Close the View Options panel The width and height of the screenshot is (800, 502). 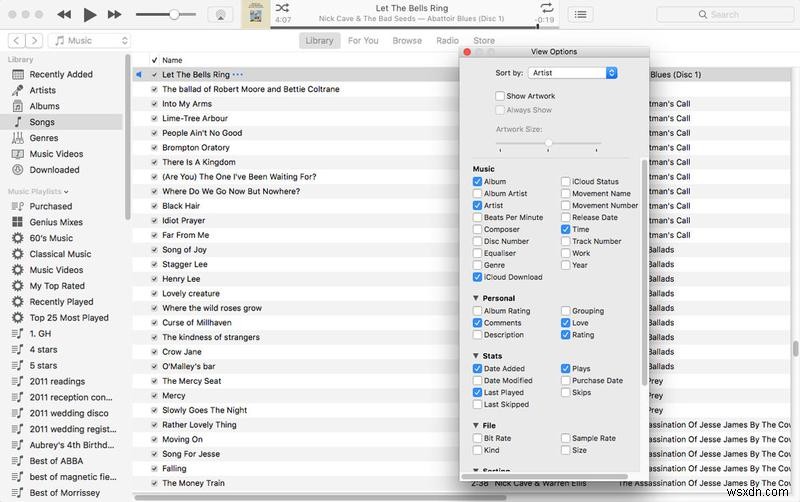[x=466, y=52]
